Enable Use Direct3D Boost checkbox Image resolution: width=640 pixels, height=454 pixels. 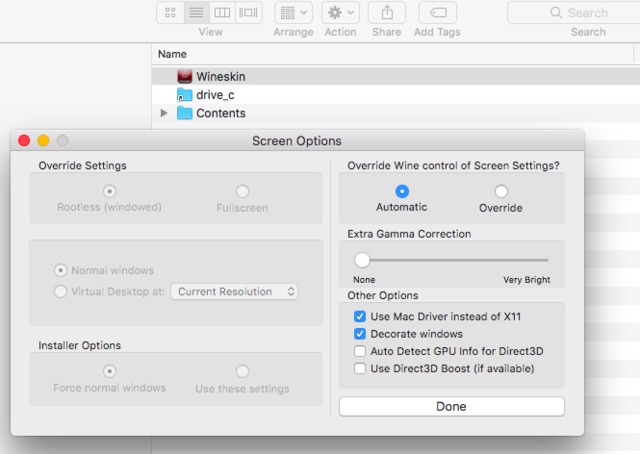pos(360,368)
